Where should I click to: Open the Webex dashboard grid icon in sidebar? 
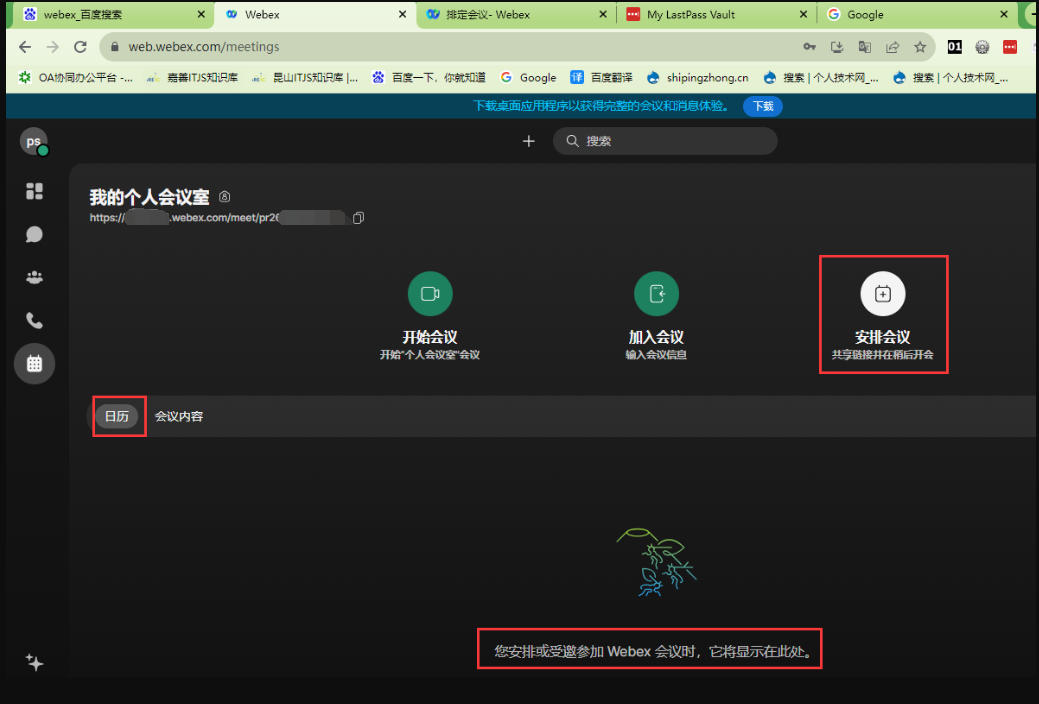coord(34,191)
